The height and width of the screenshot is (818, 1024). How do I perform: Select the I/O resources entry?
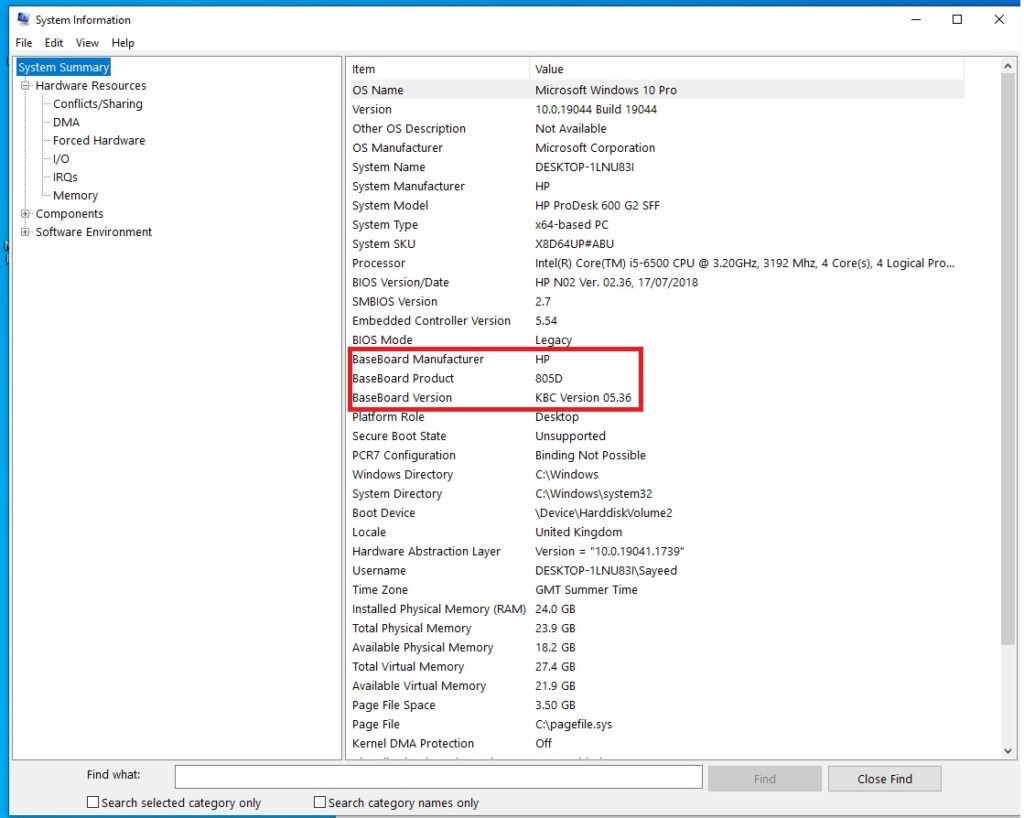[61, 158]
